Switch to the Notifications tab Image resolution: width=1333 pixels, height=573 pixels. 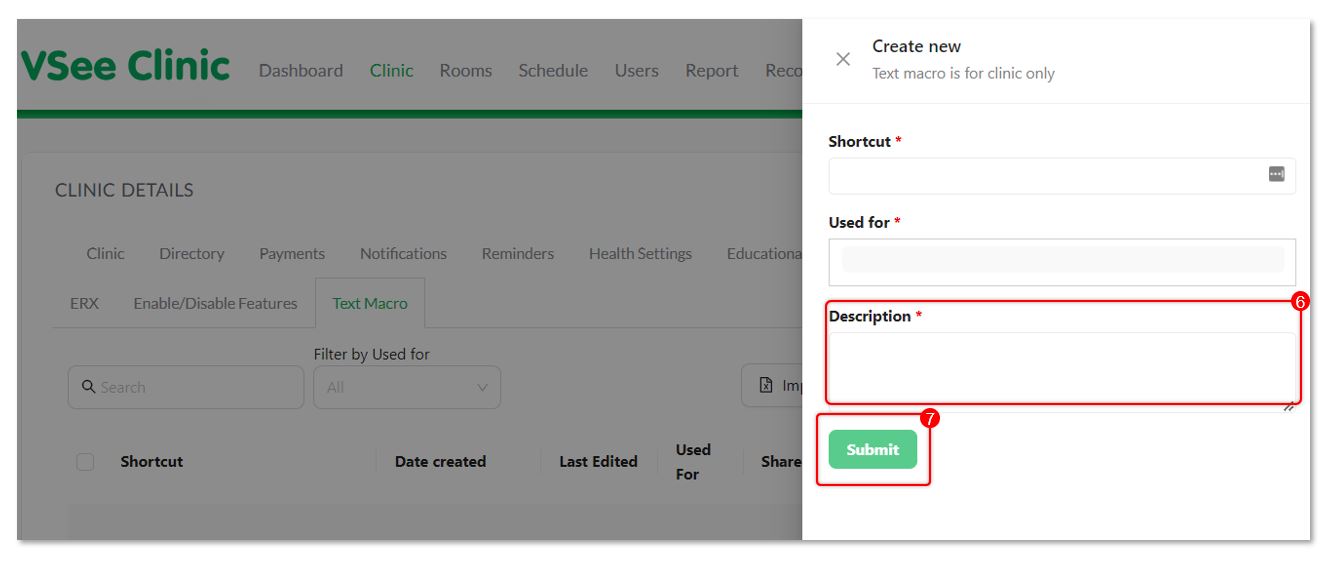403,254
